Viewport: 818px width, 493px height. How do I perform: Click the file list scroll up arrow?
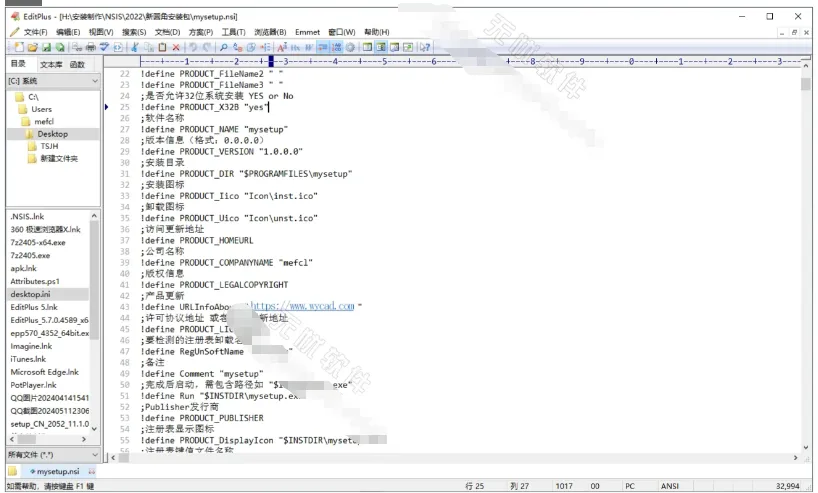[94, 215]
